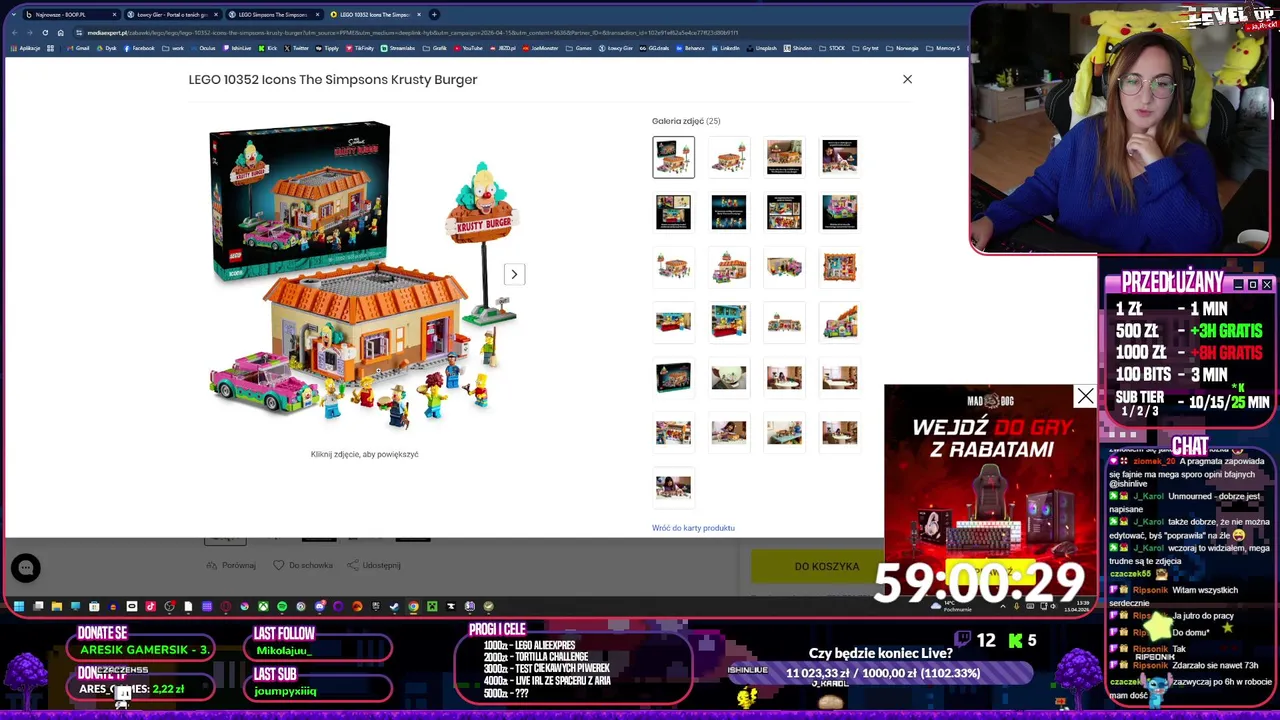Open the Dysk bookmark
Screen dimensions: 1280x720
(106, 48)
